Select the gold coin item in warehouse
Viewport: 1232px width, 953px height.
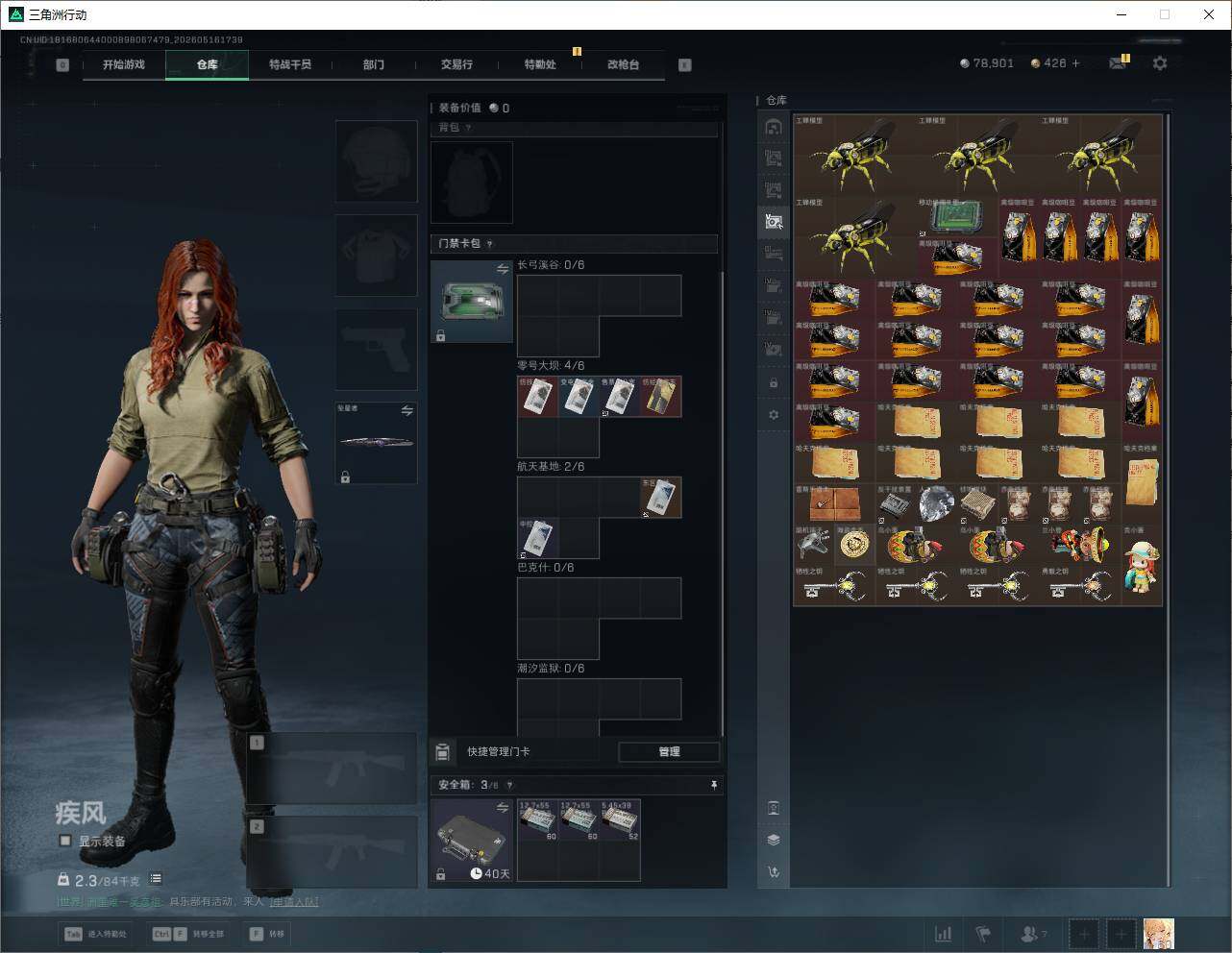pos(854,545)
